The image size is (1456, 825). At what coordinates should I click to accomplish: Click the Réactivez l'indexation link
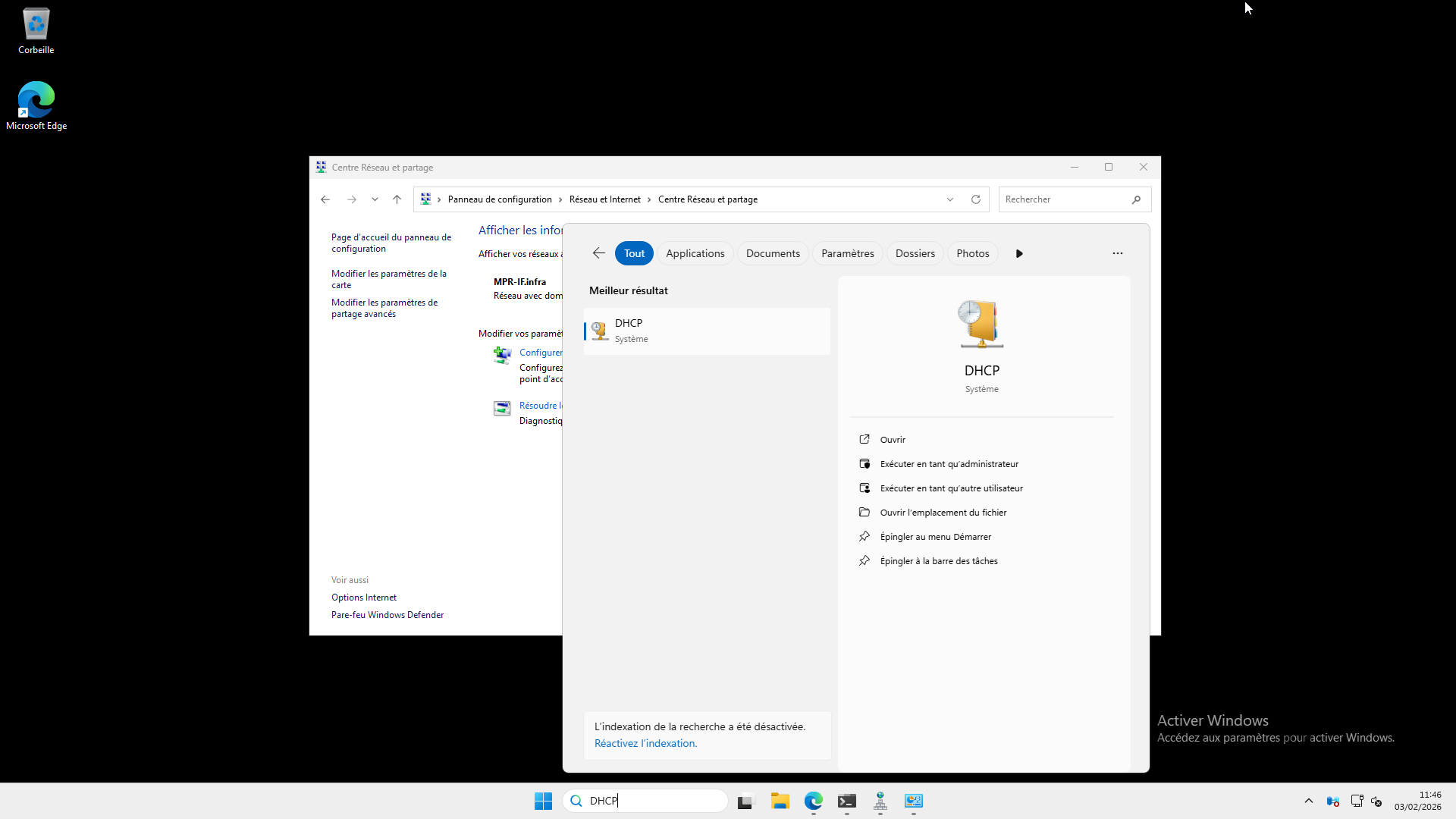[645, 743]
